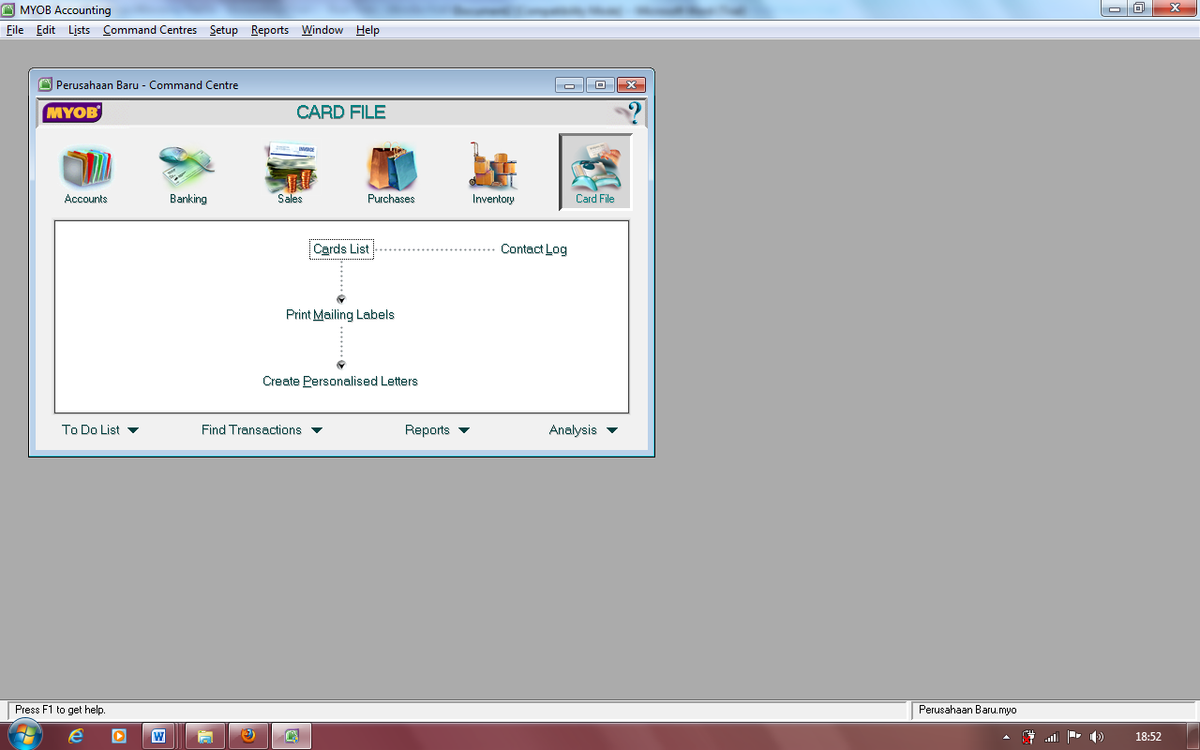Image resolution: width=1200 pixels, height=750 pixels.
Task: Click the CARD FILE heading
Action: [x=341, y=112]
